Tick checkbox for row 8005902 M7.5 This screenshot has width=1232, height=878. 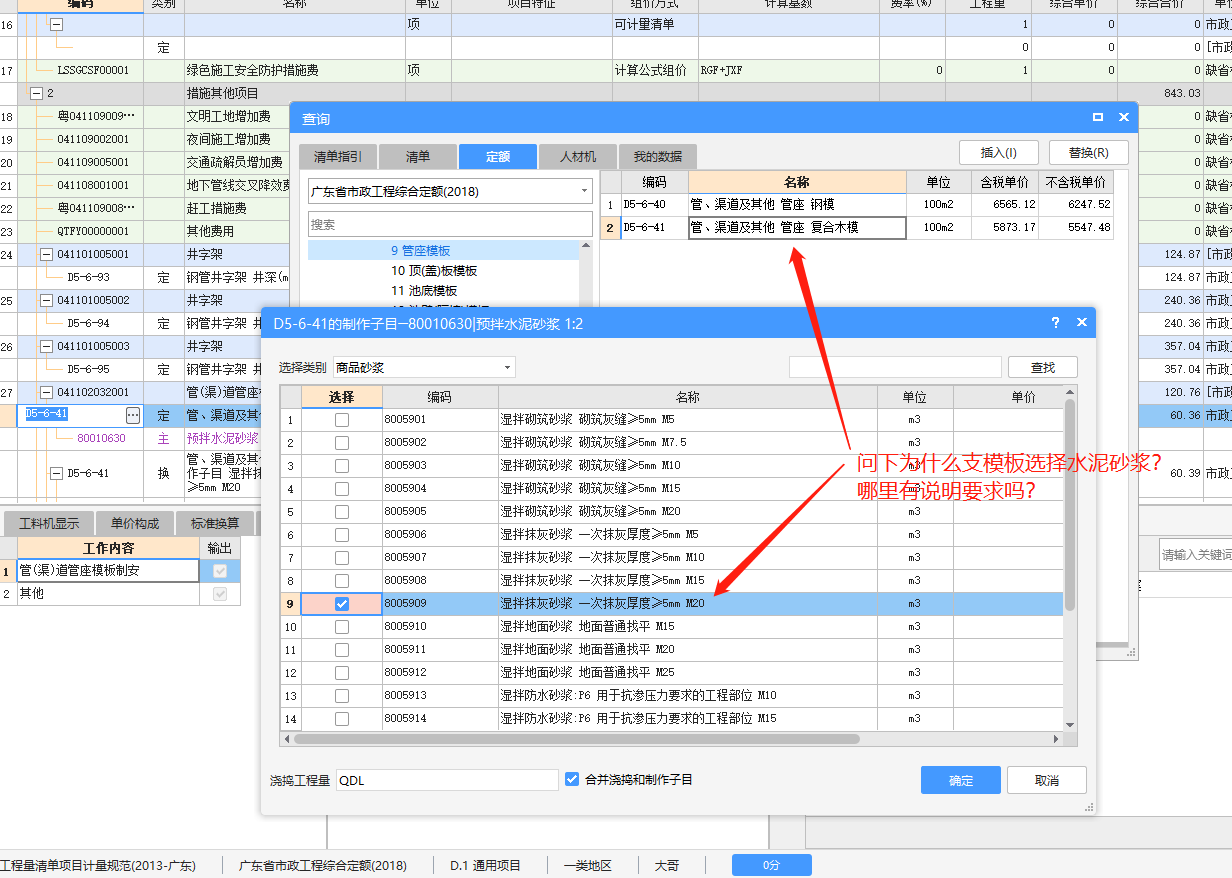(342, 443)
